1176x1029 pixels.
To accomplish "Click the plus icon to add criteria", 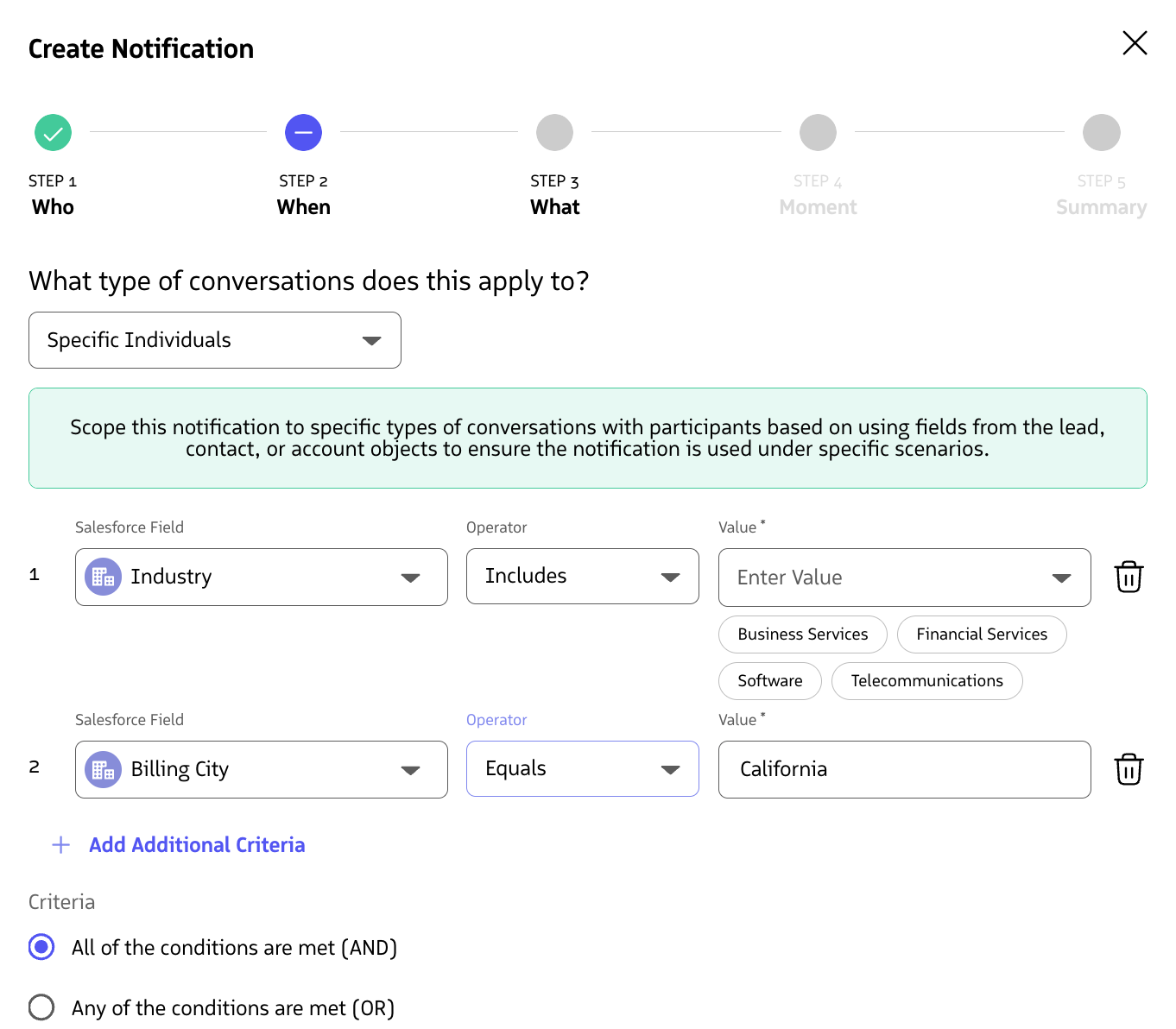I will point(60,845).
